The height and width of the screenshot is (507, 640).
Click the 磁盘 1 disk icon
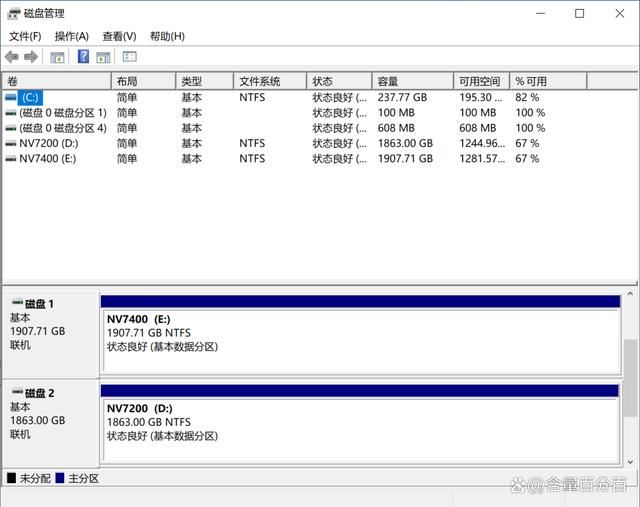click(x=17, y=303)
